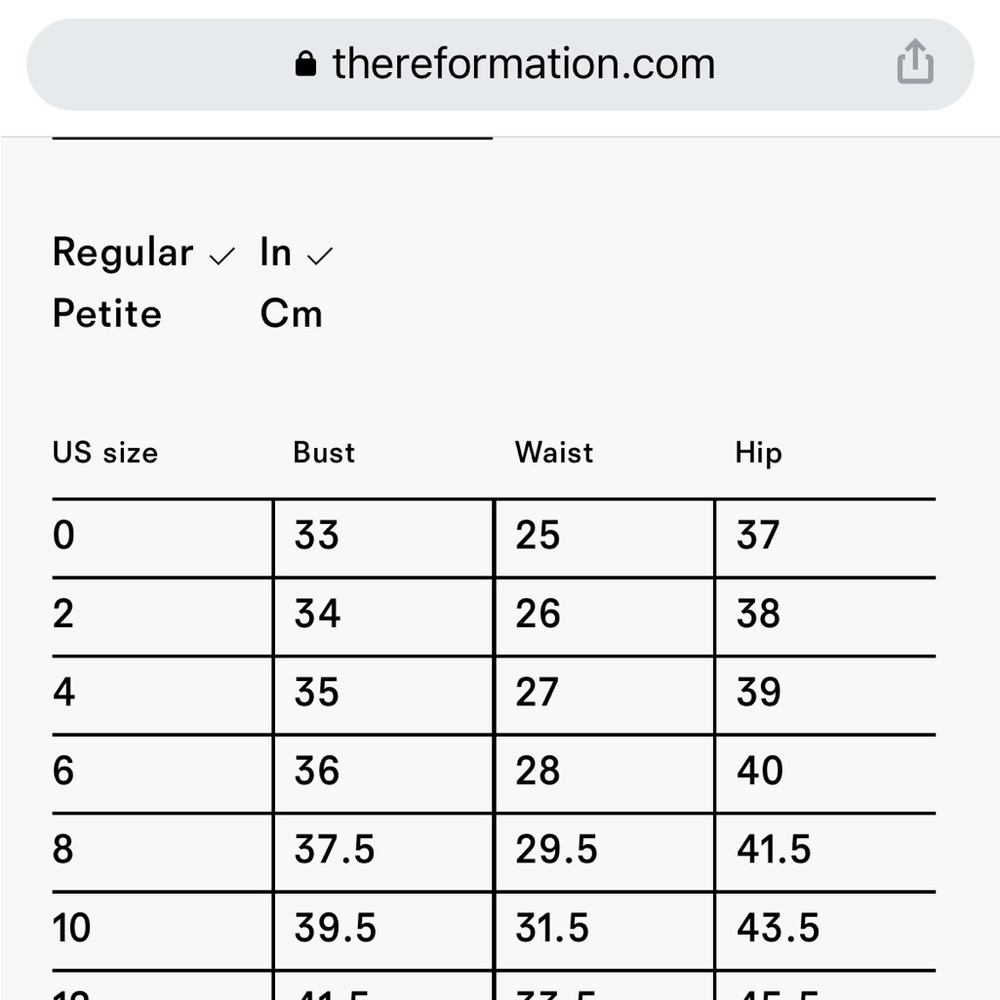Select the In unit option
Viewport: 1000px width, 1000px height.
coord(276,252)
